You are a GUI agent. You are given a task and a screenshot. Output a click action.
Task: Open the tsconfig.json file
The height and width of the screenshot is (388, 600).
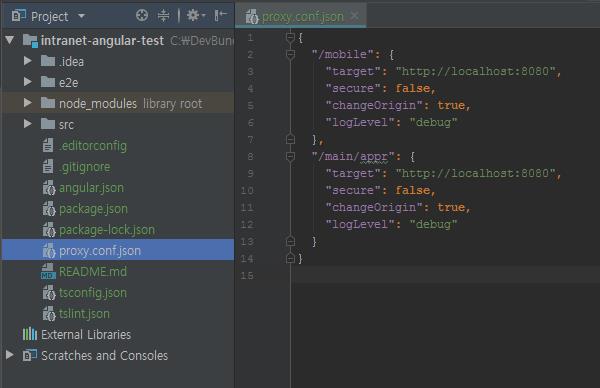click(93, 293)
